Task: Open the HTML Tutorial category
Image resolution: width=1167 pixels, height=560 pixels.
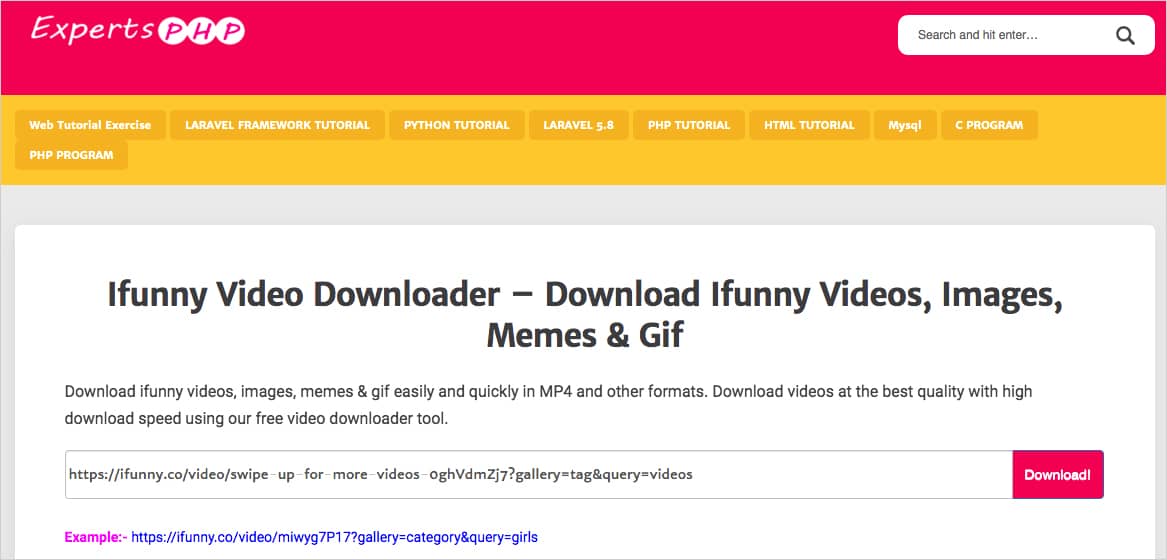Action: click(809, 125)
